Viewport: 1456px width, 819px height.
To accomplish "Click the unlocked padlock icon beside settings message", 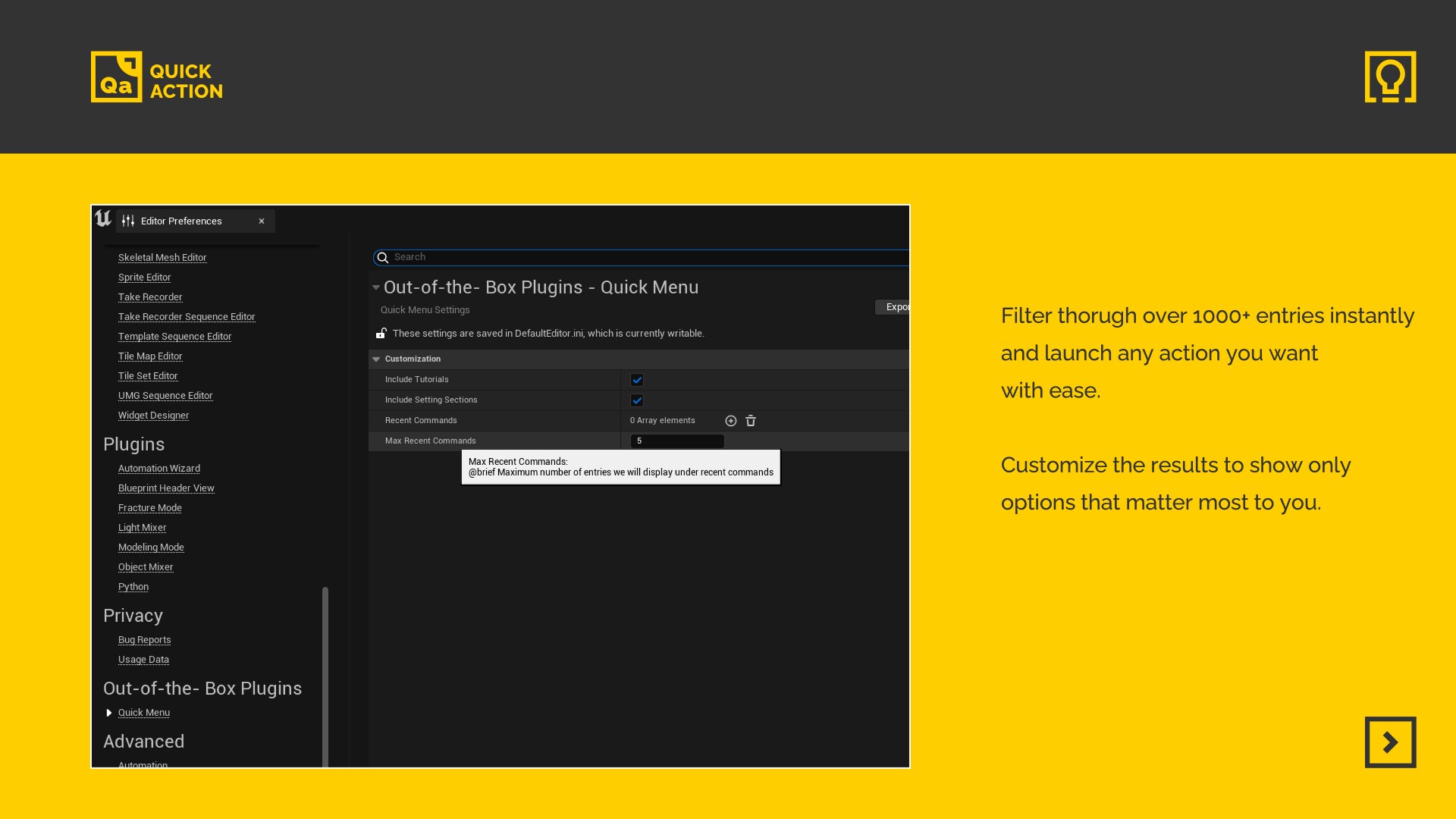I will 382,333.
